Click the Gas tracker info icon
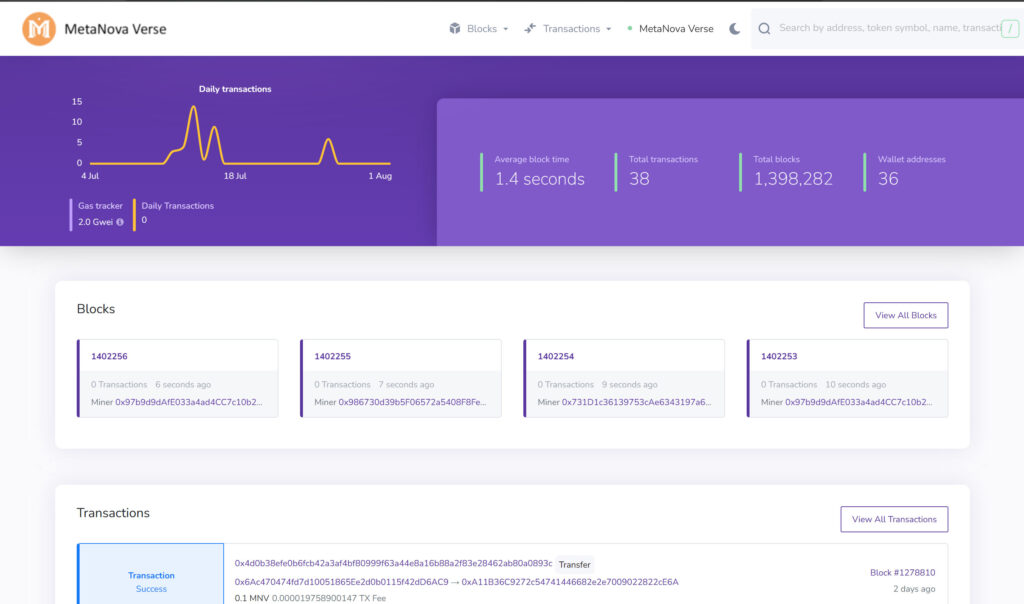 pyautogui.click(x=120, y=222)
